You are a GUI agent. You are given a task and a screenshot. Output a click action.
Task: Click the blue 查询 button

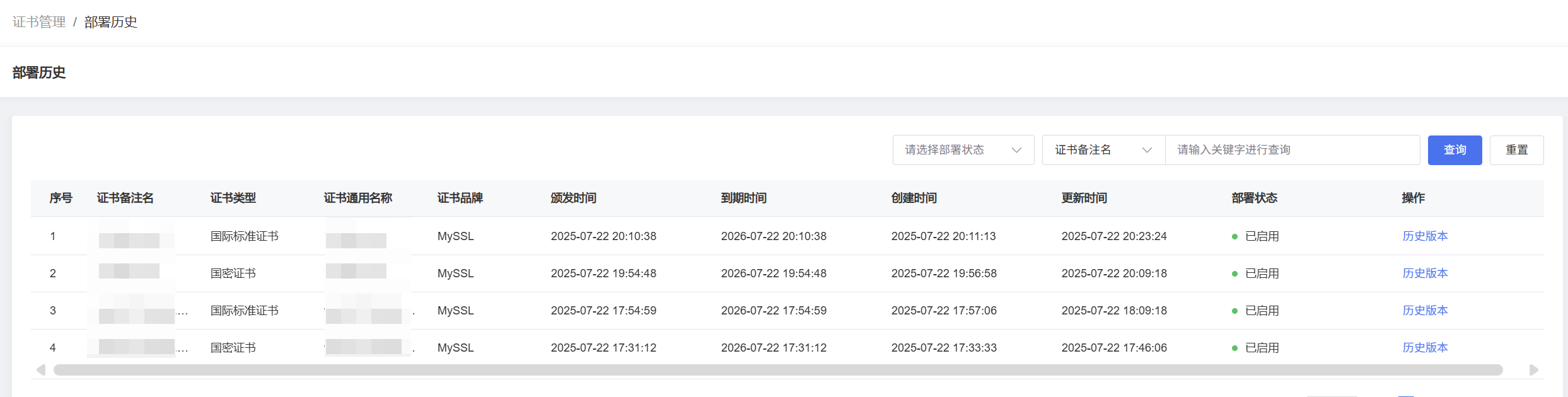(x=1455, y=150)
